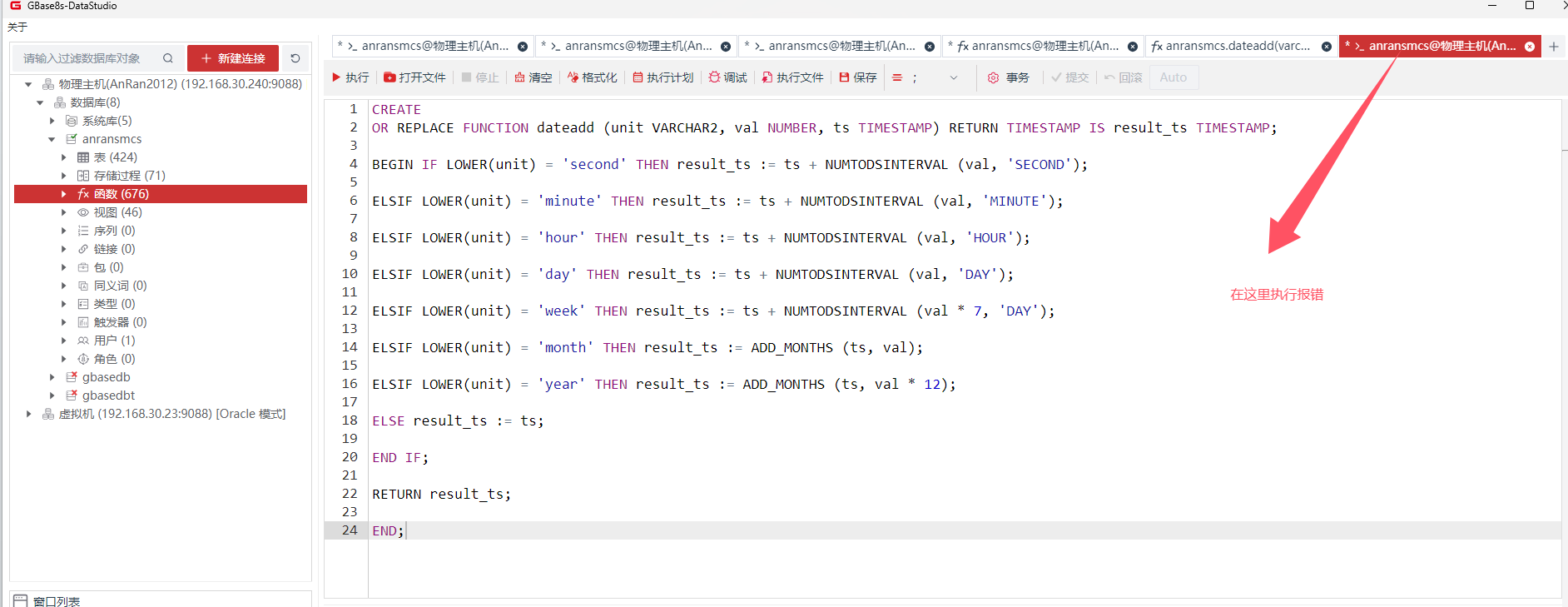
Task: Select the 存储过程 (71) tree item
Action: pos(129,176)
